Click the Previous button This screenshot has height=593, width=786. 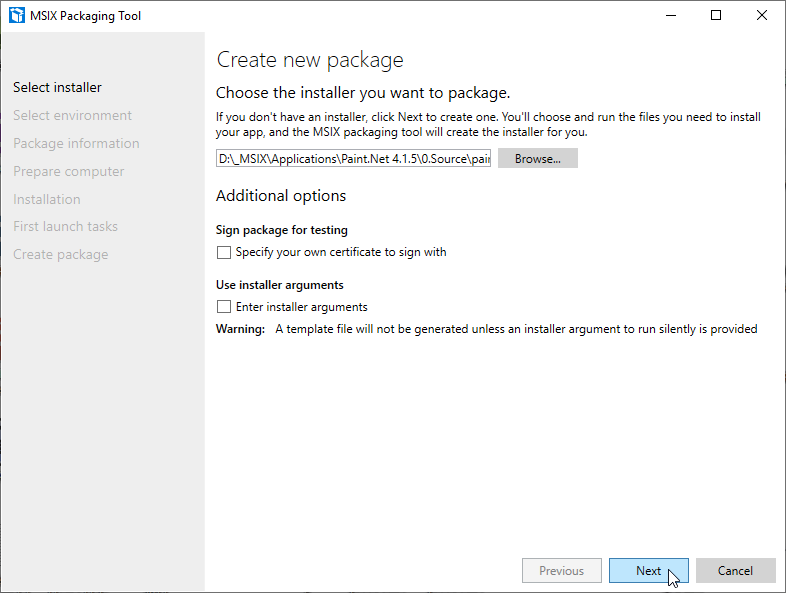[561, 571]
